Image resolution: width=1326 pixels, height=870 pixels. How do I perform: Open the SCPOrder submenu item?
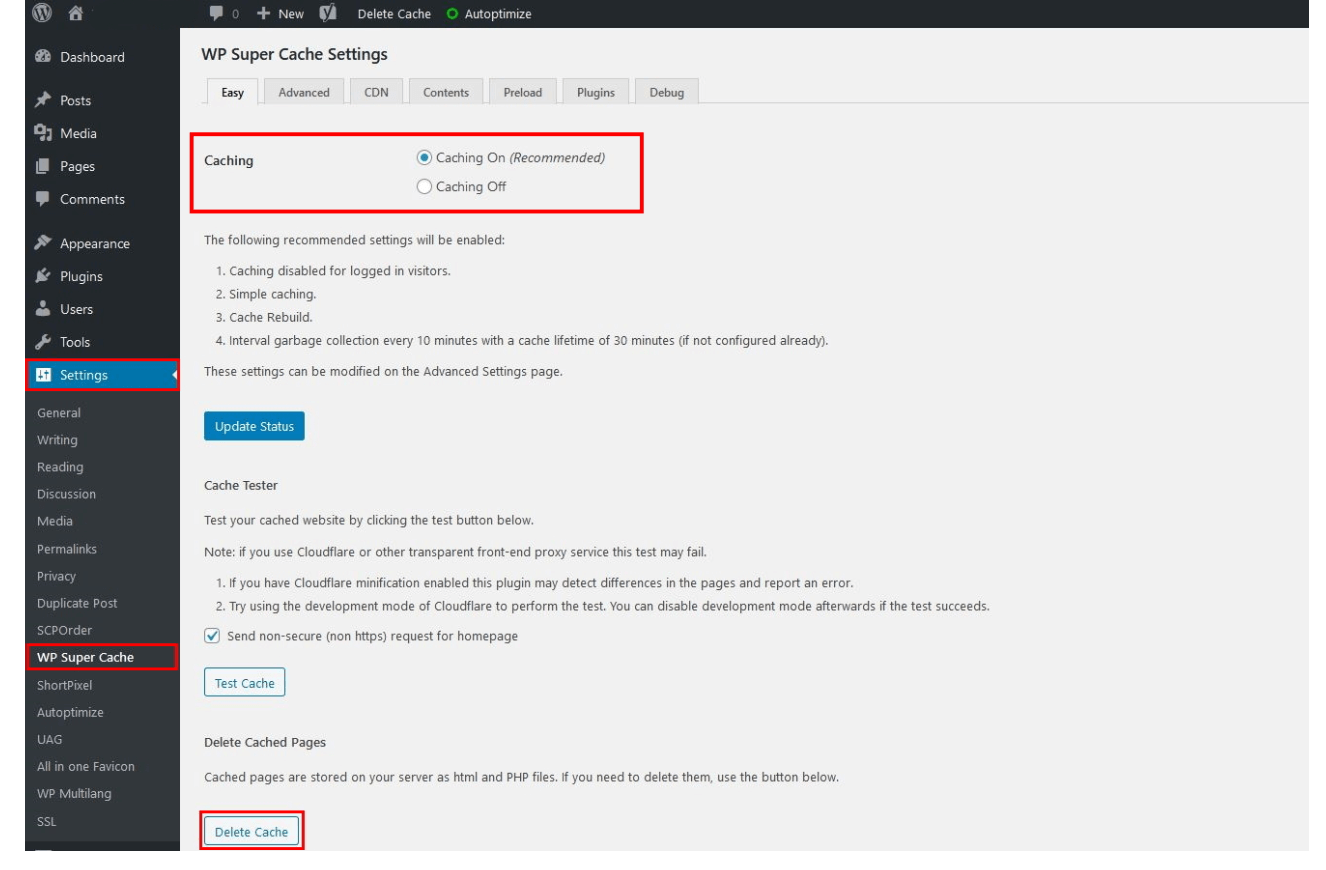[64, 630]
